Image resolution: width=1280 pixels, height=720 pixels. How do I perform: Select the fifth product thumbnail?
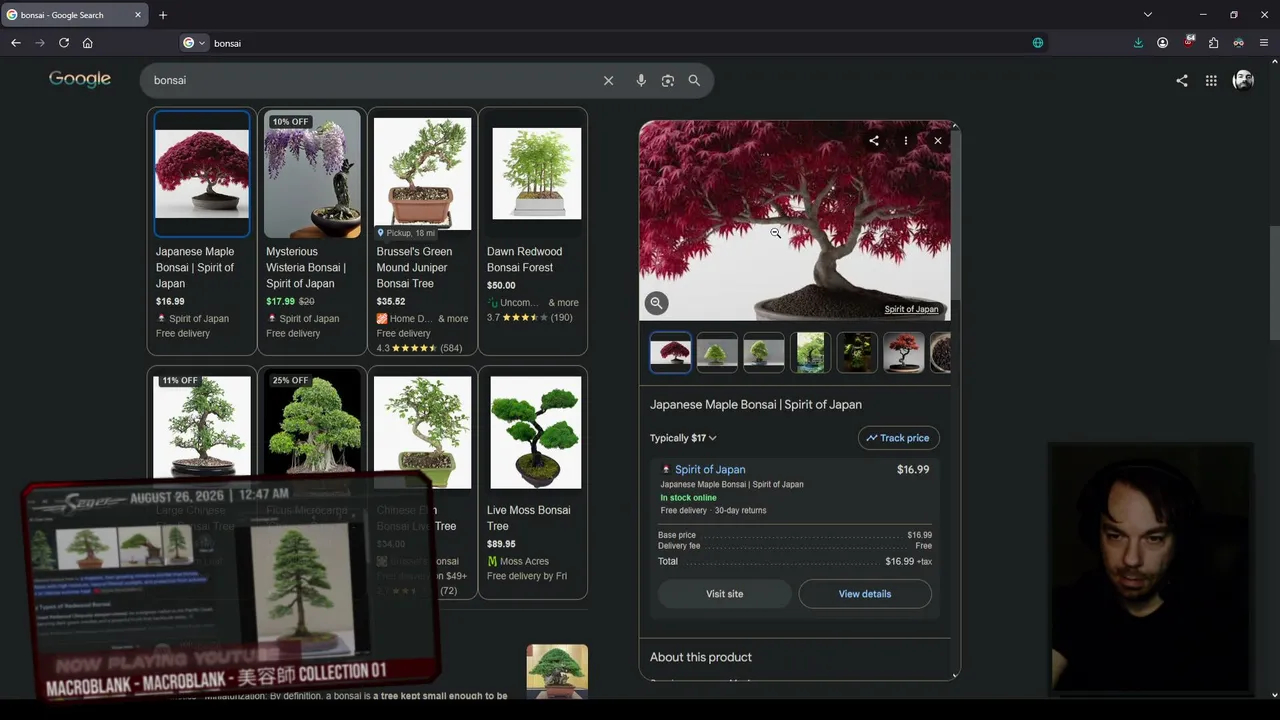(x=857, y=353)
